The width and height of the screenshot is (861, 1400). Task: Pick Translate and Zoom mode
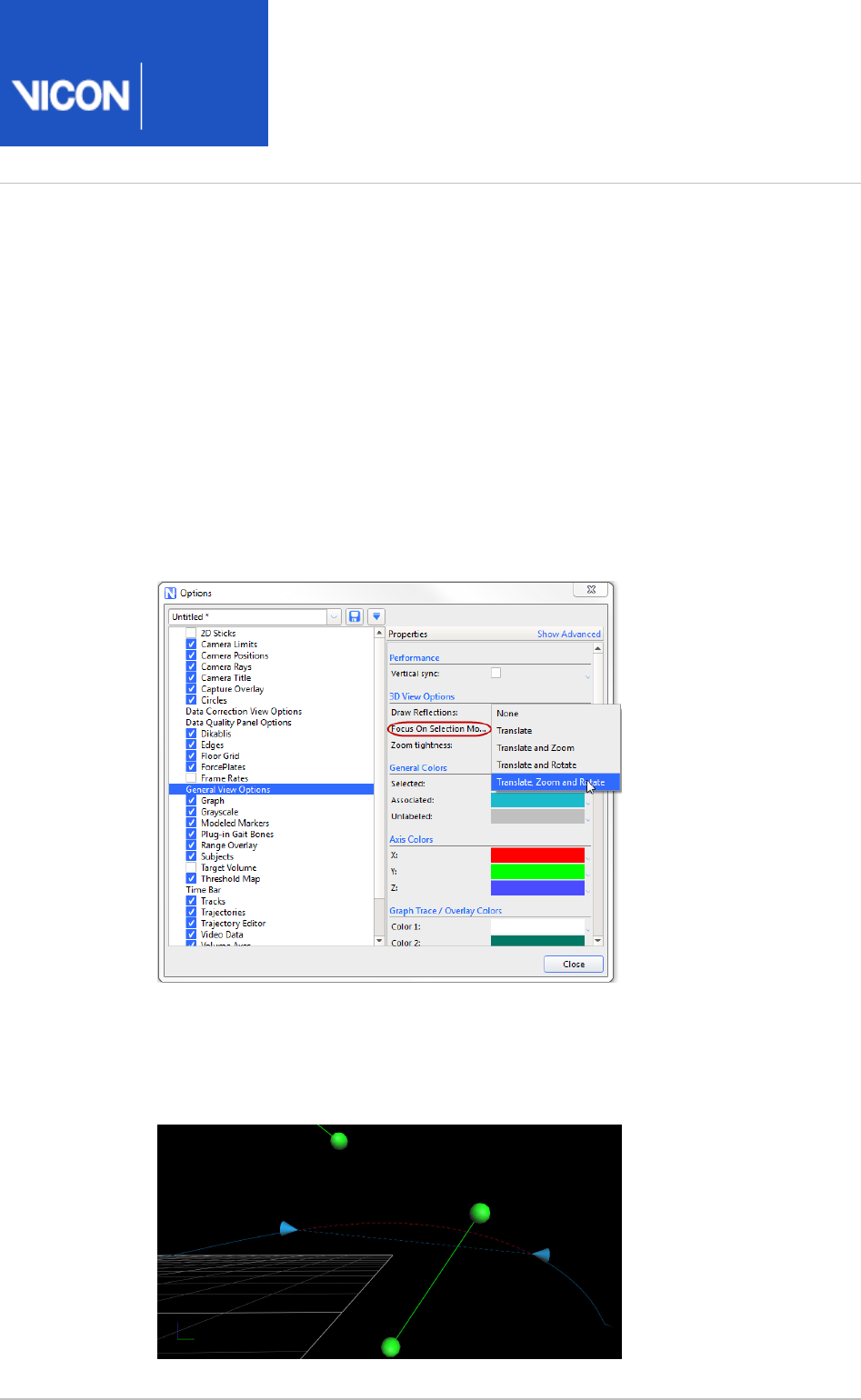556,748
